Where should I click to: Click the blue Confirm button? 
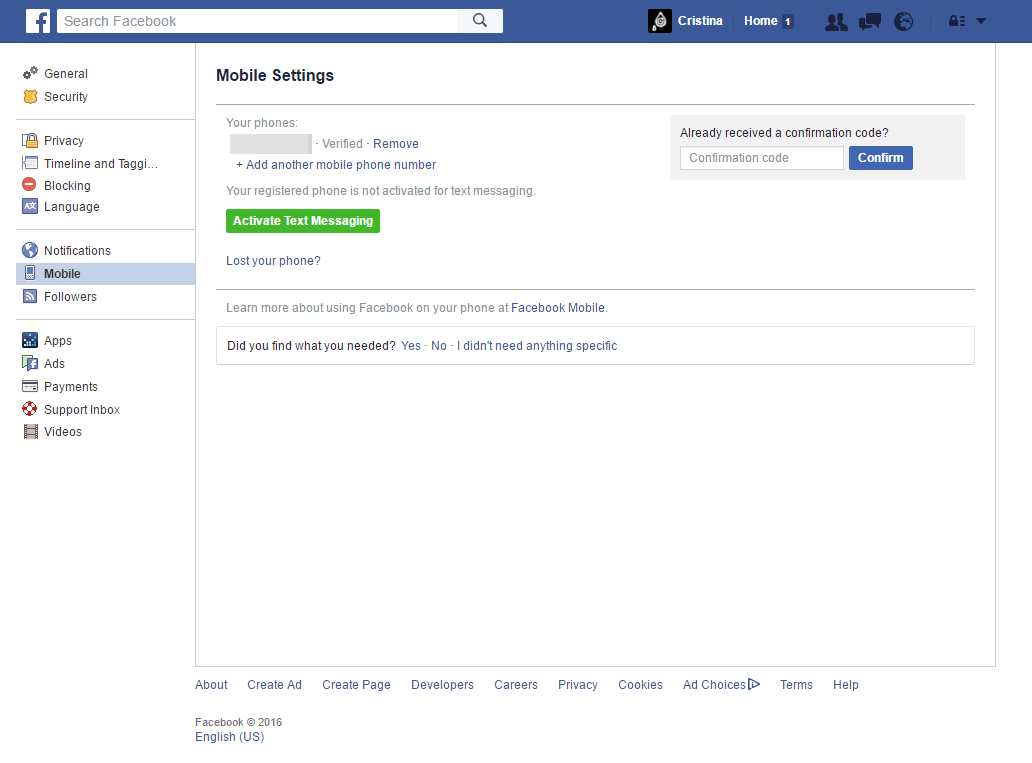coord(881,158)
